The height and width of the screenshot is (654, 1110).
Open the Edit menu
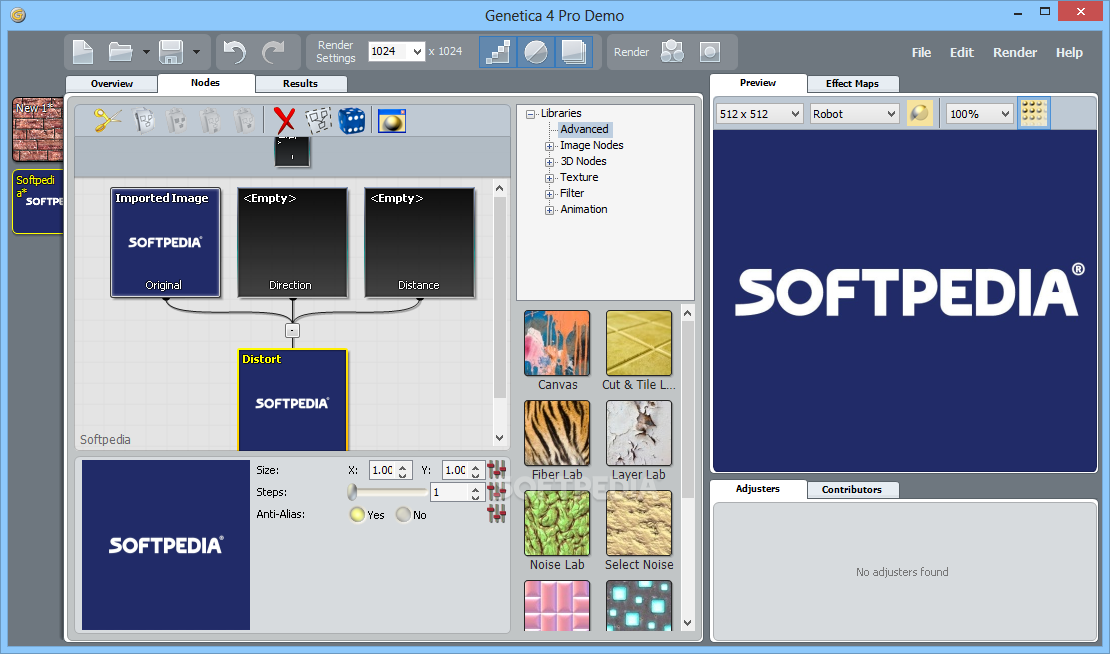pyautogui.click(x=961, y=52)
